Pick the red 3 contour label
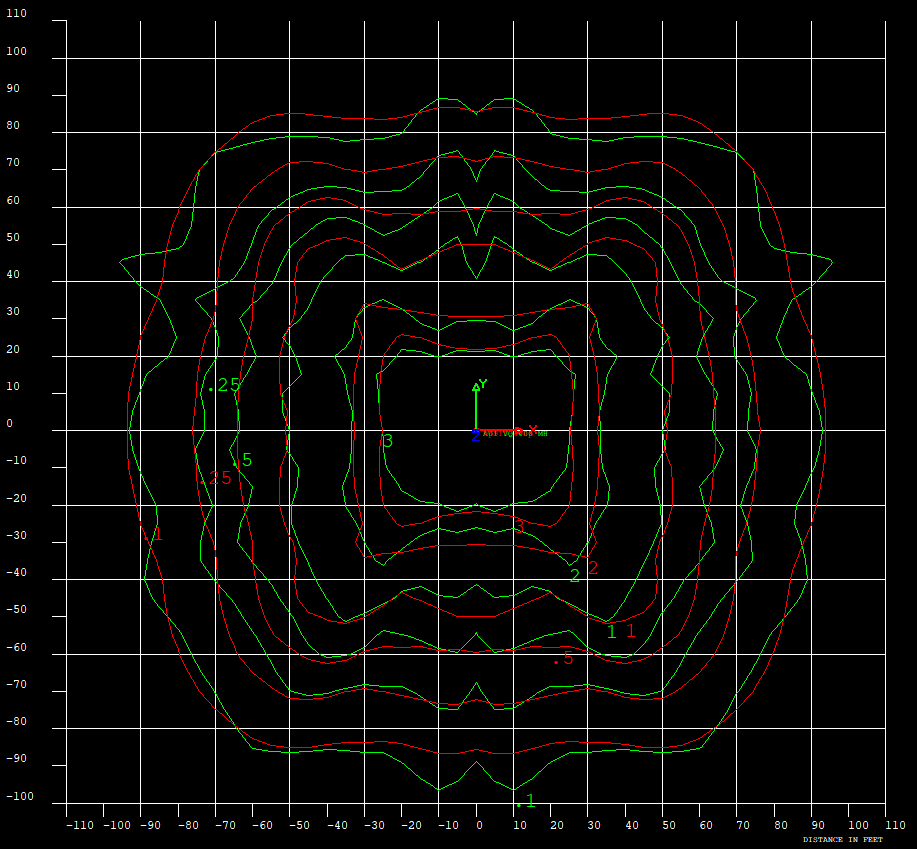The width and height of the screenshot is (917, 849). 519,526
